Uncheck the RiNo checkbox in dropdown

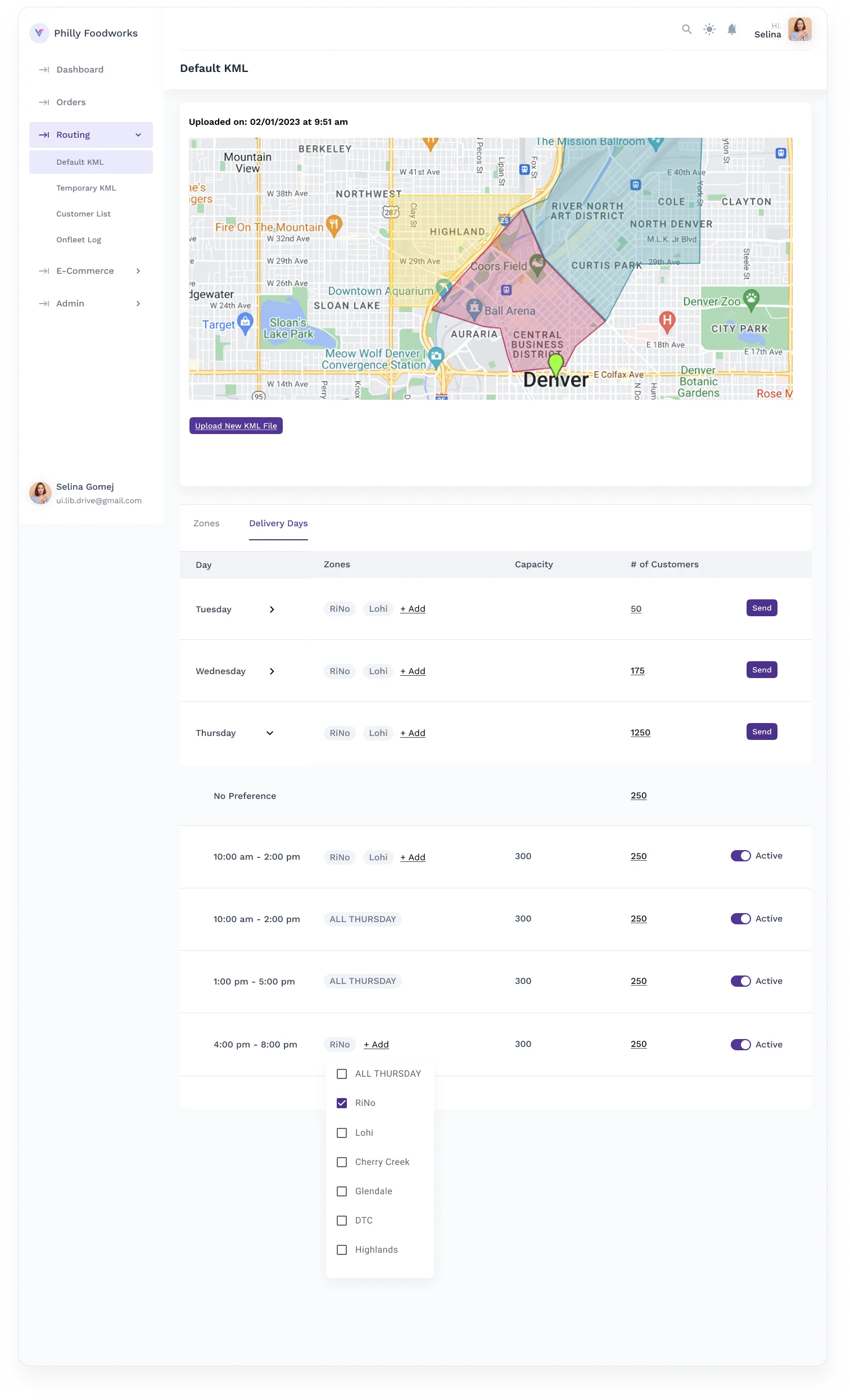tap(341, 1103)
